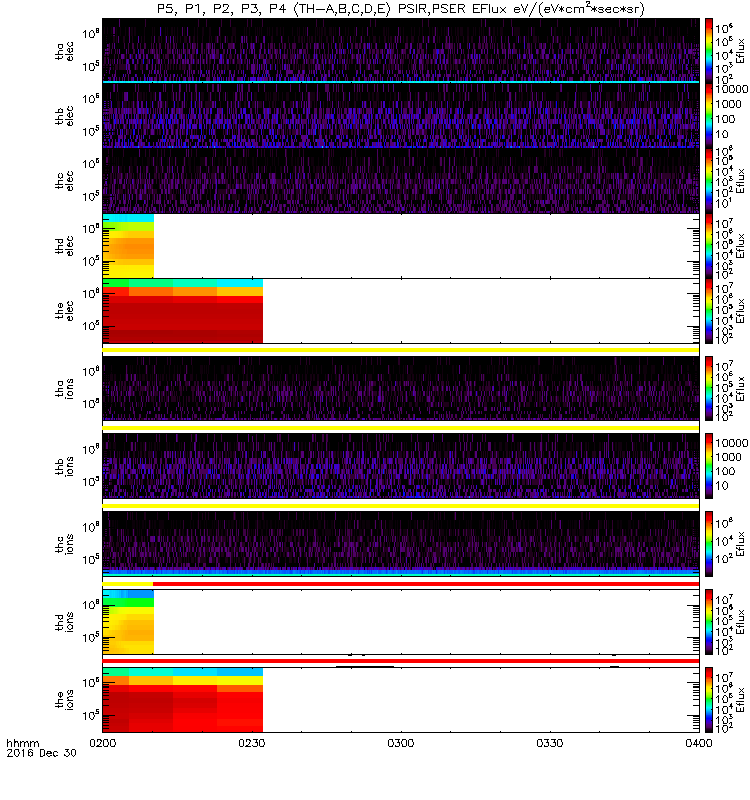Select the 'thc elec' y-axis label
This screenshot has width=750, height=800.
pyautogui.click(x=65, y=181)
